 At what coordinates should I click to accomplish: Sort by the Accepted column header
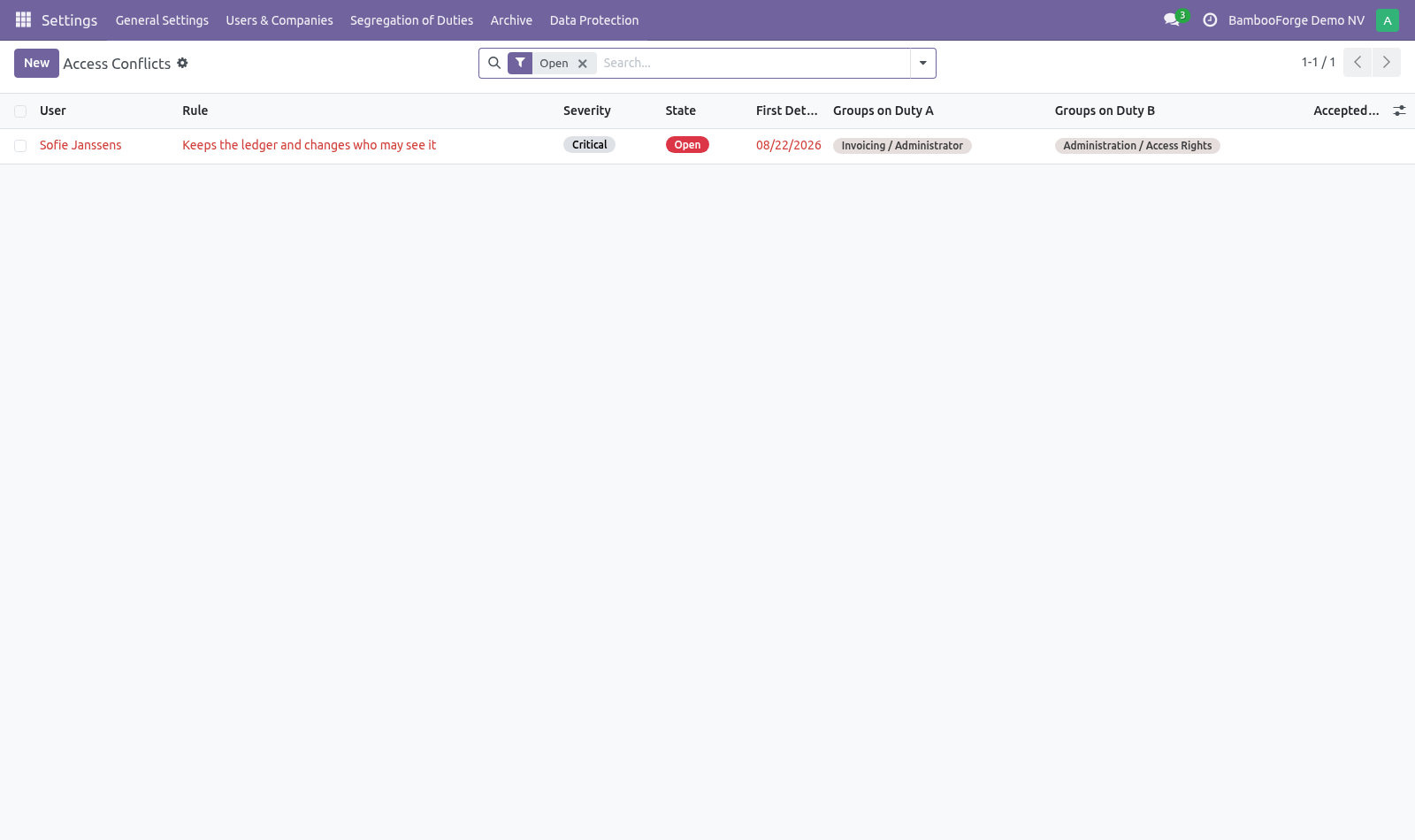(x=1346, y=111)
